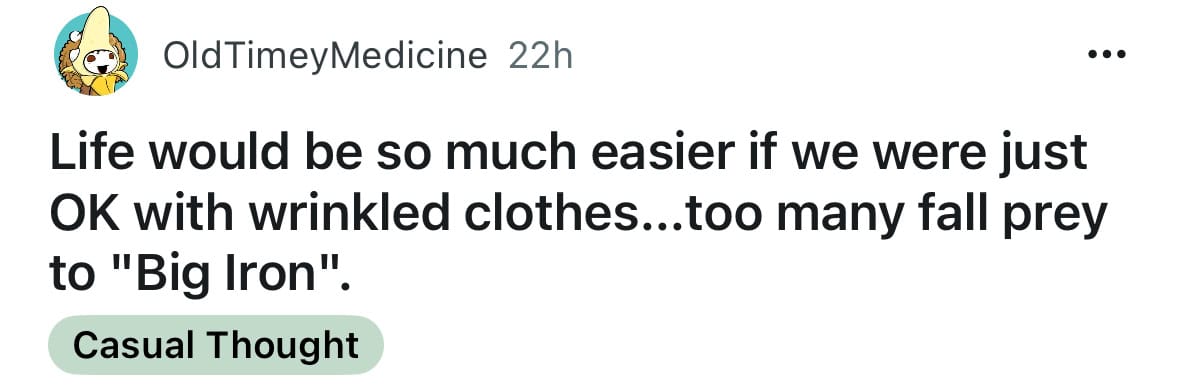This screenshot has width=1179, height=386.
Task: Open OldTimeyMedicine's profile via username
Action: point(325,56)
